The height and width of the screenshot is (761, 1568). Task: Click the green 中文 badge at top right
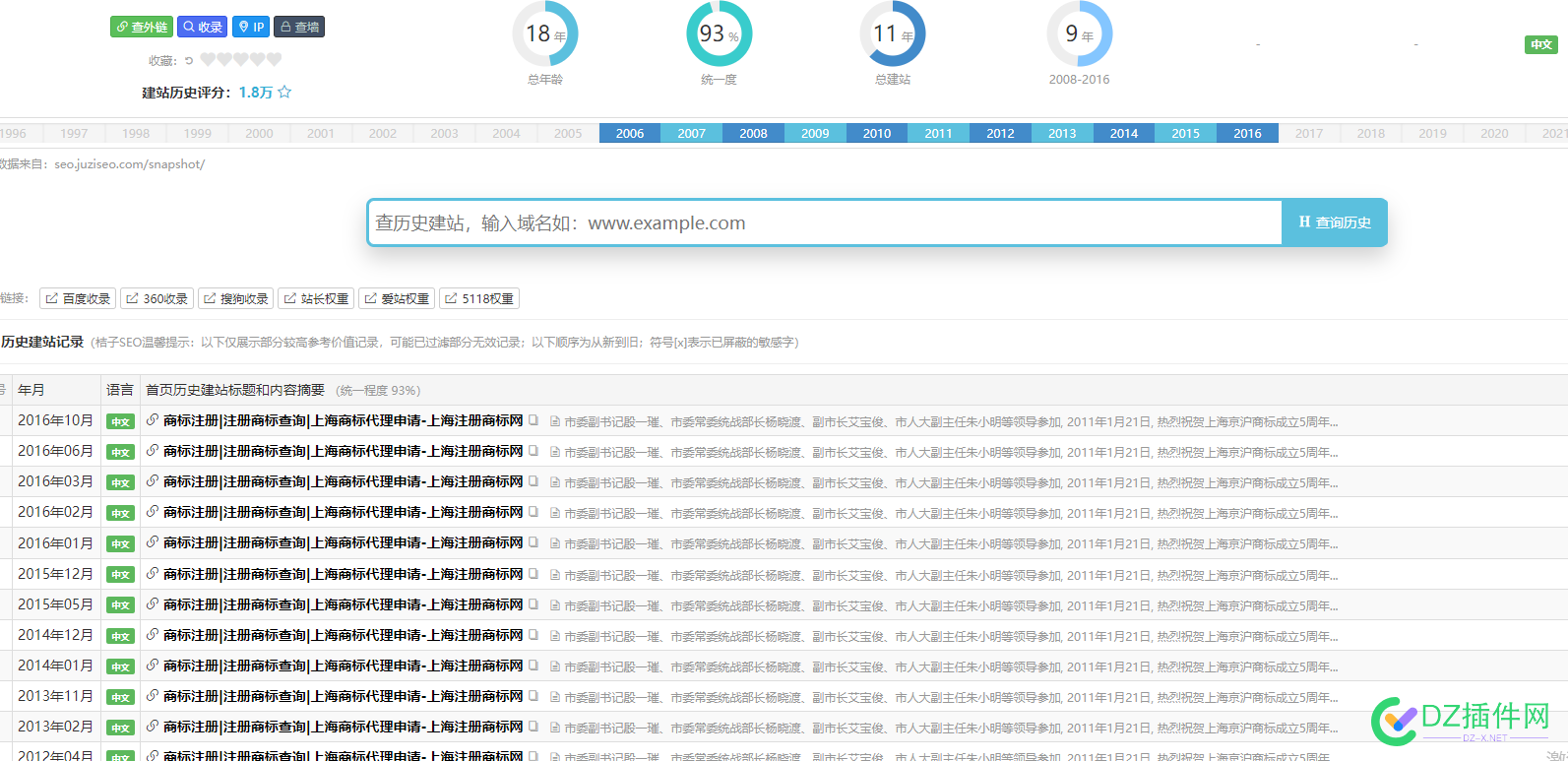tap(1541, 44)
